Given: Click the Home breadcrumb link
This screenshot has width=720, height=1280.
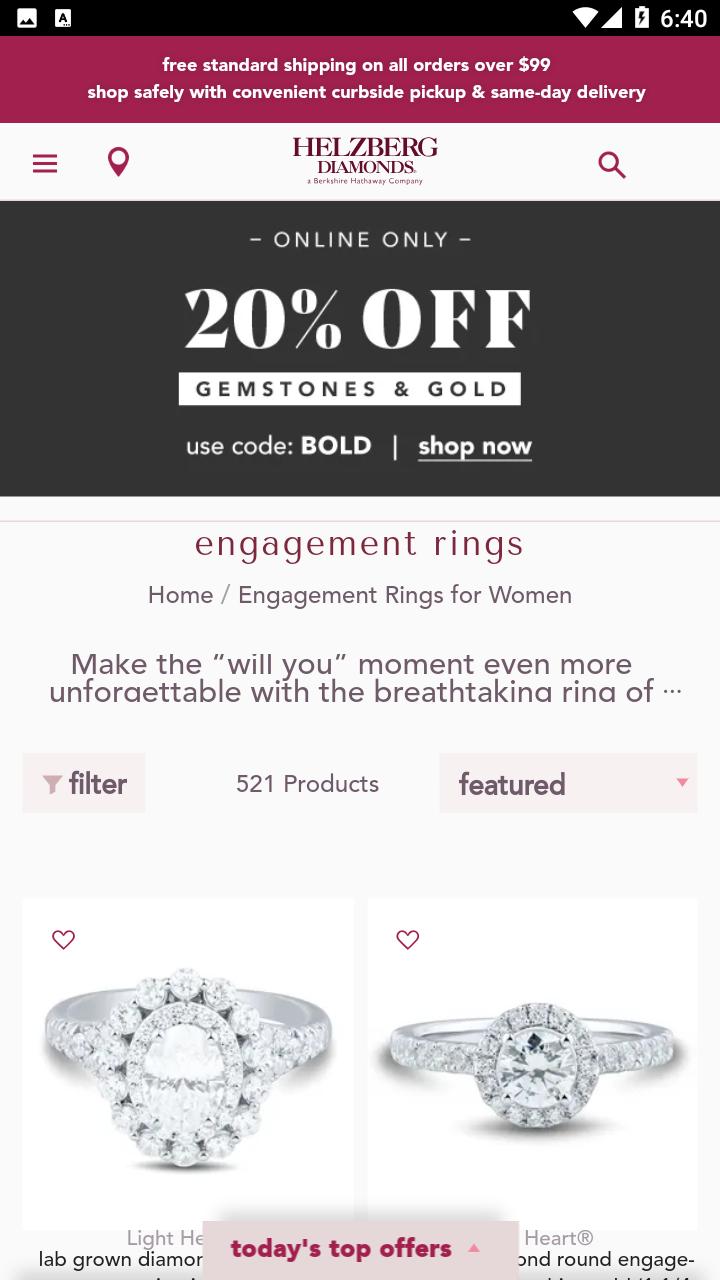Looking at the screenshot, I should coord(180,595).
